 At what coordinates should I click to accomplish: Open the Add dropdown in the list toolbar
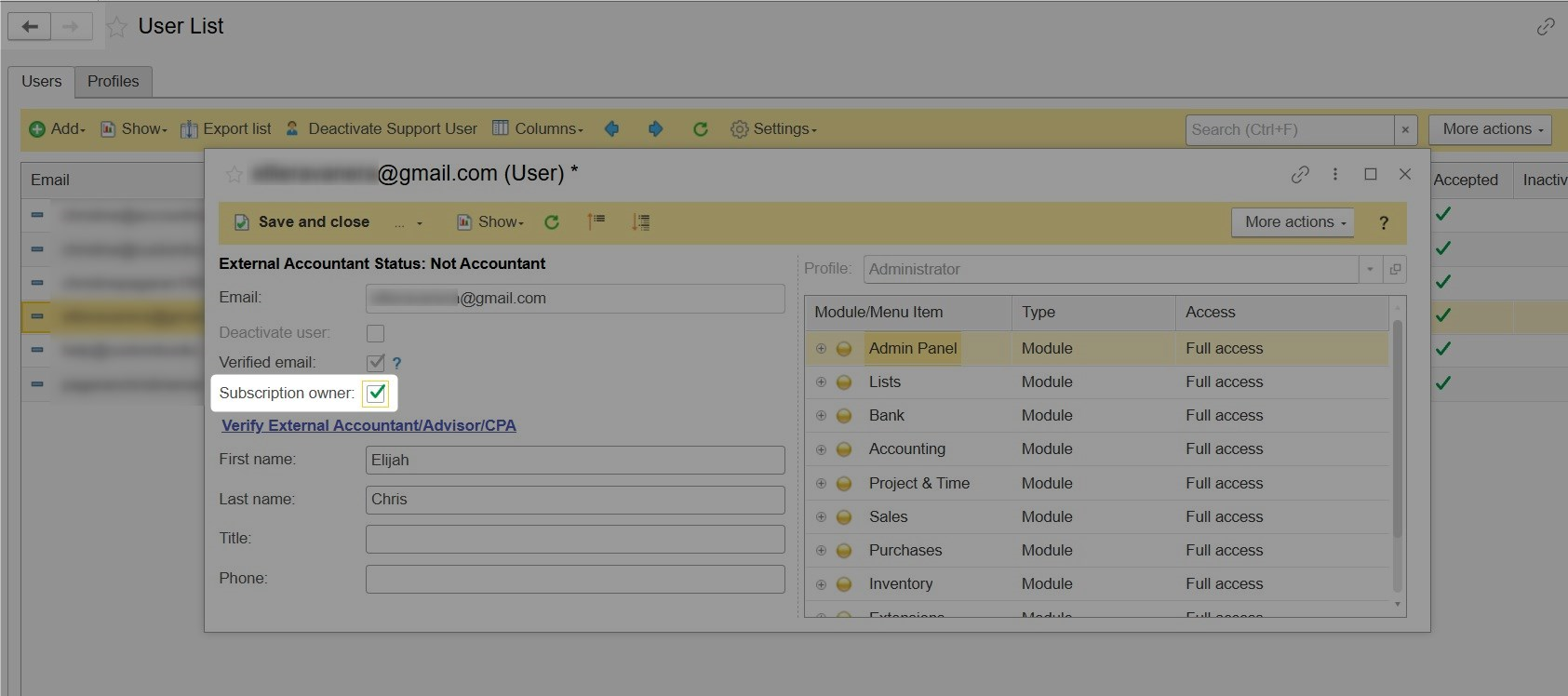tap(57, 129)
